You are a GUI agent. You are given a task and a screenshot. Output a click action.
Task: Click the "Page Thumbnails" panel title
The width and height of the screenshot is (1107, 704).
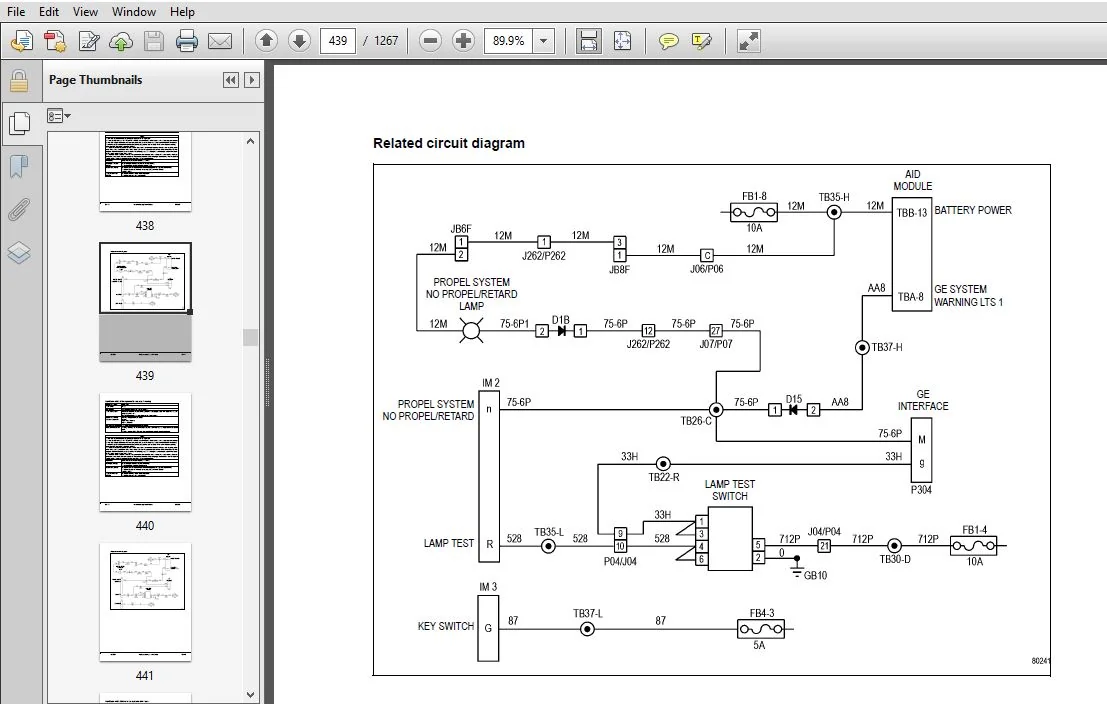[x=95, y=80]
